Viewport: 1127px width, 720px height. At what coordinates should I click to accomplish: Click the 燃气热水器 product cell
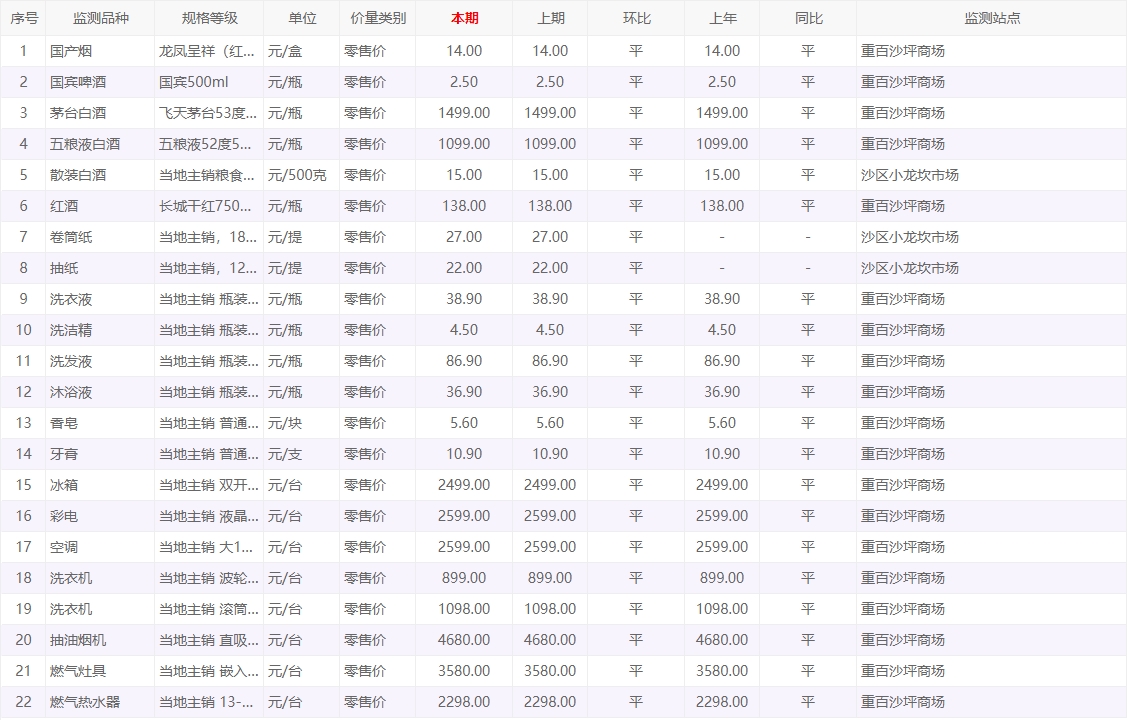tap(85, 702)
